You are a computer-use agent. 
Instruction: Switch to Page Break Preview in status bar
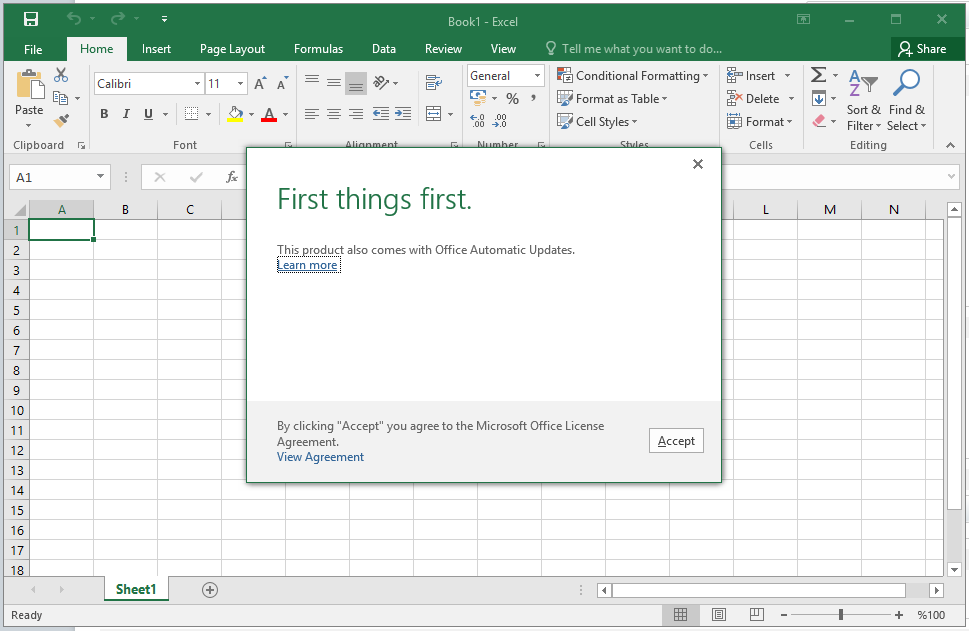point(756,615)
